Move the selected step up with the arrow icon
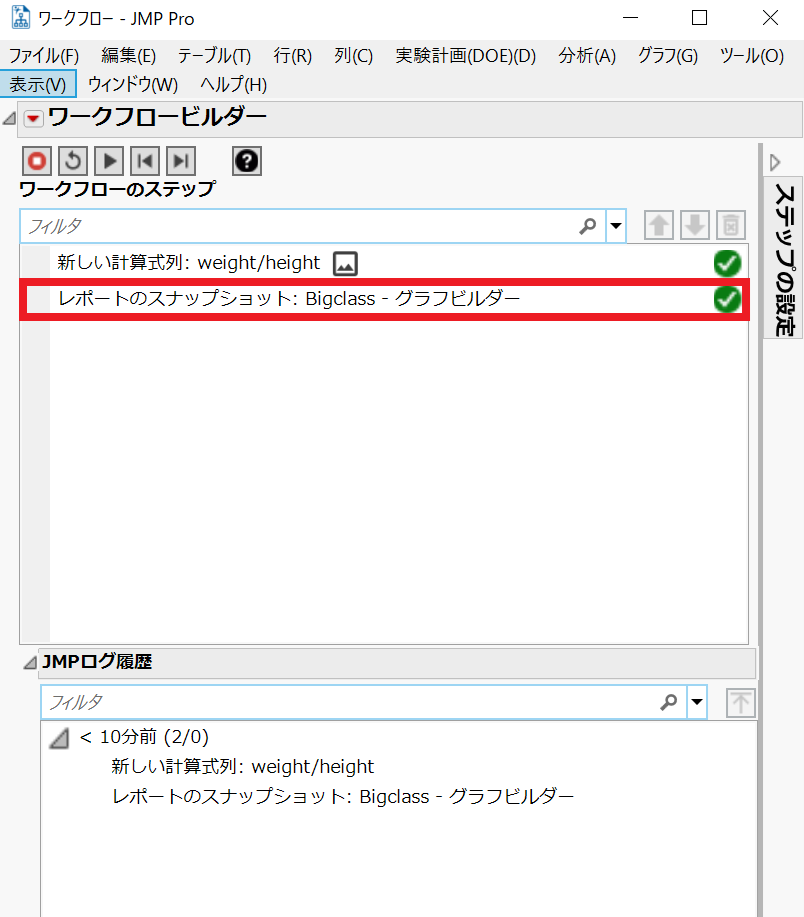804x917 pixels. [659, 225]
